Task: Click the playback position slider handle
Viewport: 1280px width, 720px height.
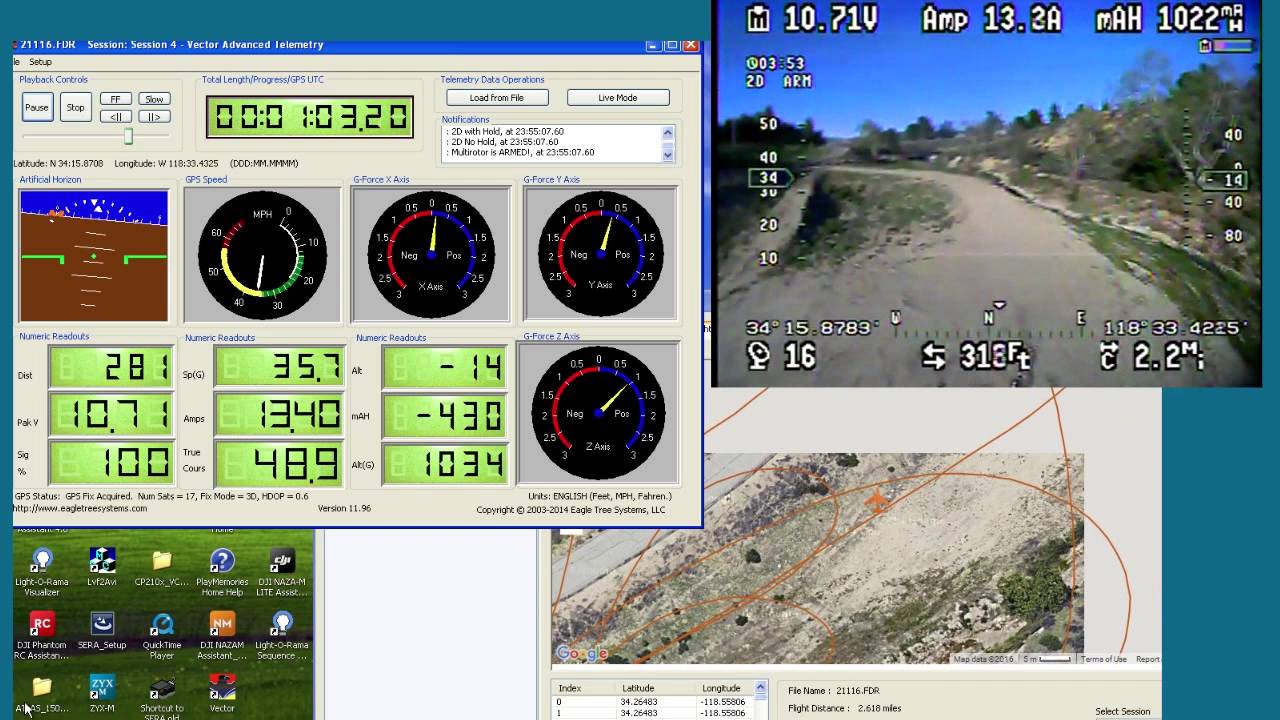Action: 128,136
